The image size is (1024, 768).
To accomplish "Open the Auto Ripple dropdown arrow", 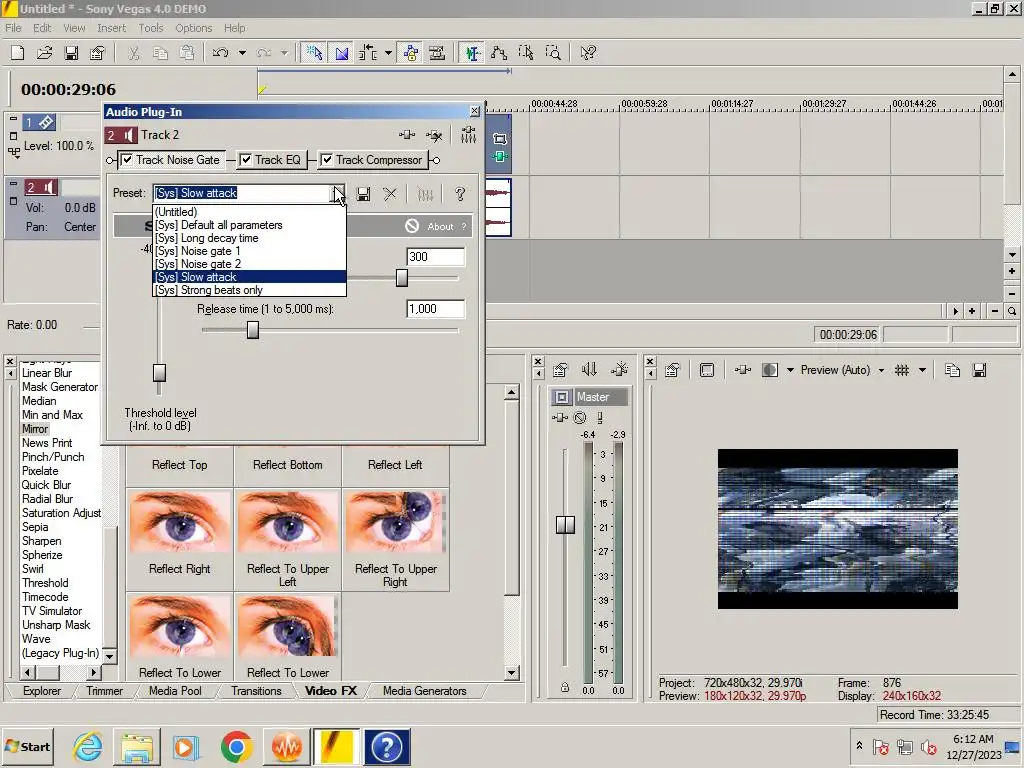I will click(x=388, y=53).
